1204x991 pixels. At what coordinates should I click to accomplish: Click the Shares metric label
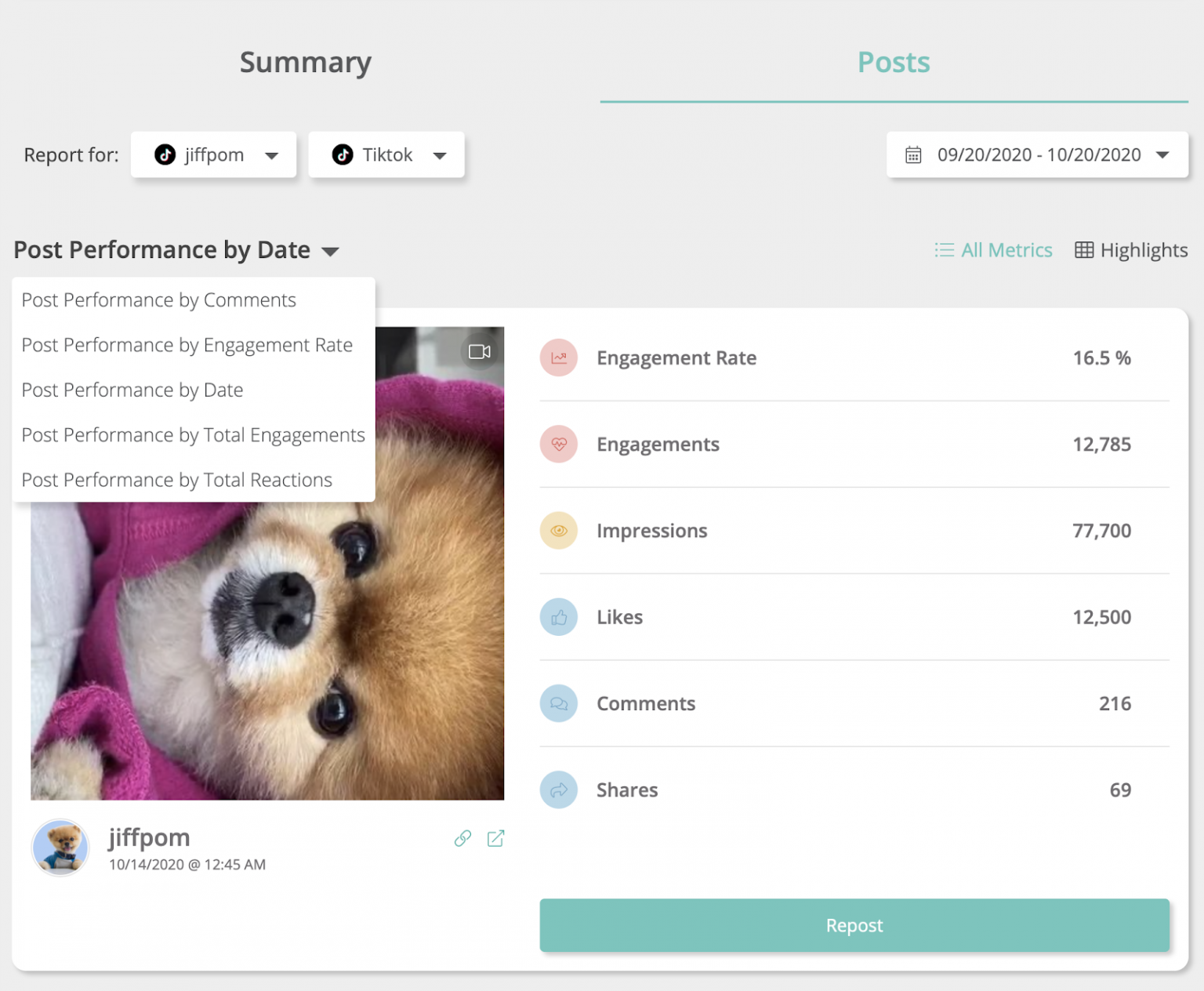pos(627,790)
